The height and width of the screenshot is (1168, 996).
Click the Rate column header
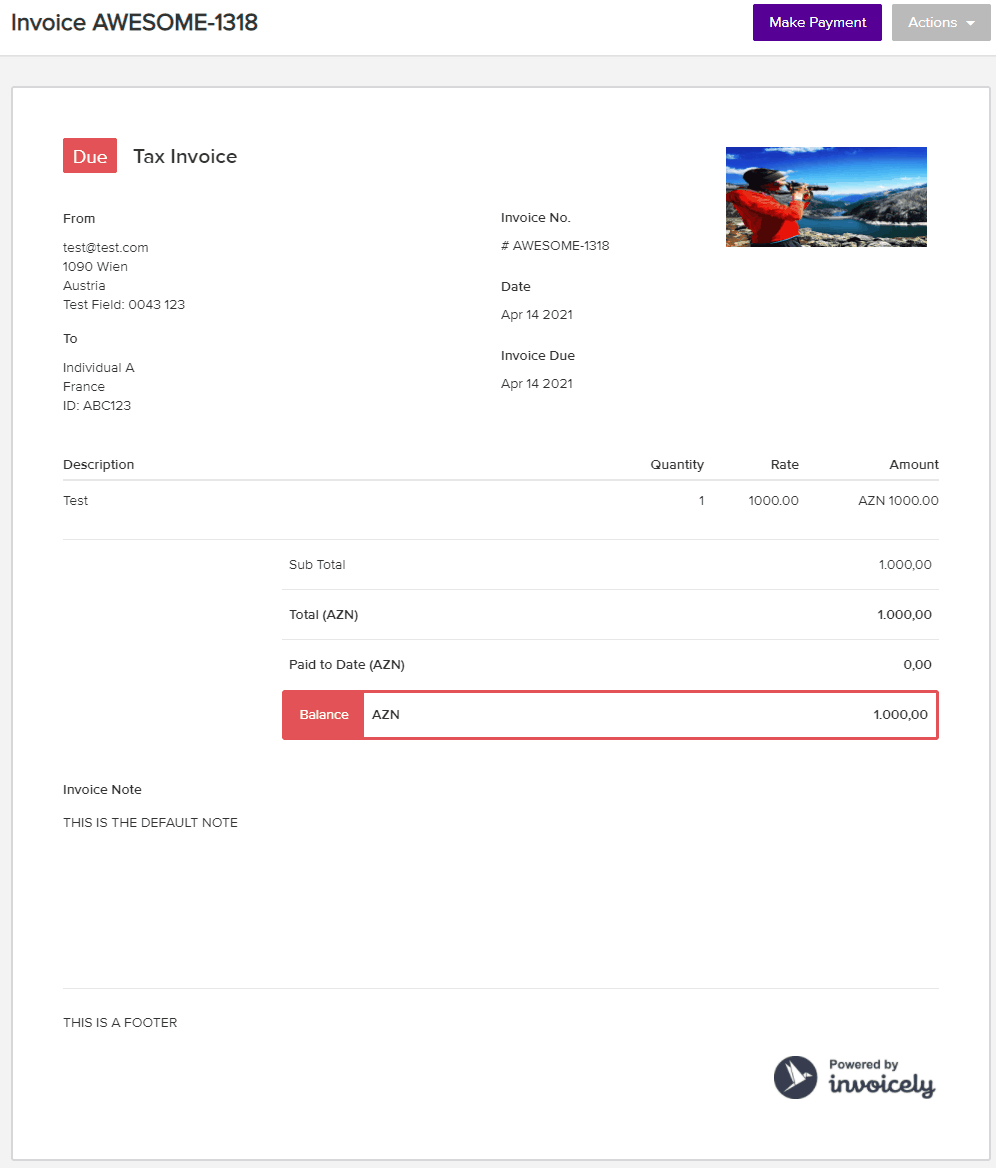pyautogui.click(x=784, y=465)
